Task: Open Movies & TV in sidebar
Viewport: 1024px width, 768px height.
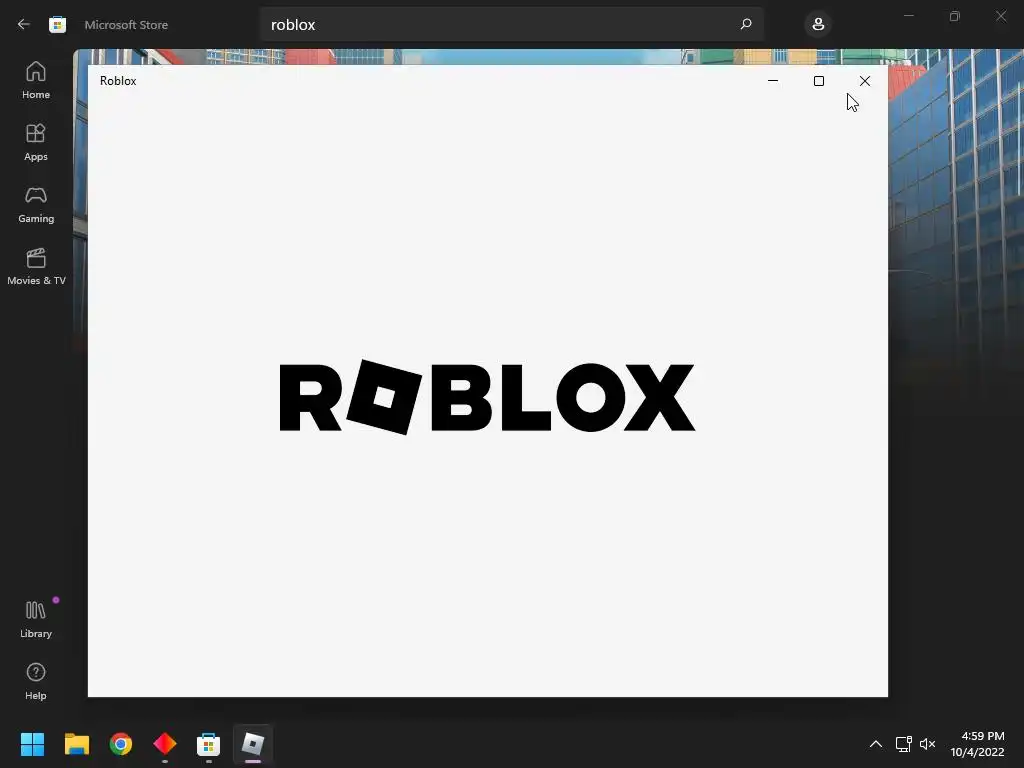Action: tap(36, 266)
